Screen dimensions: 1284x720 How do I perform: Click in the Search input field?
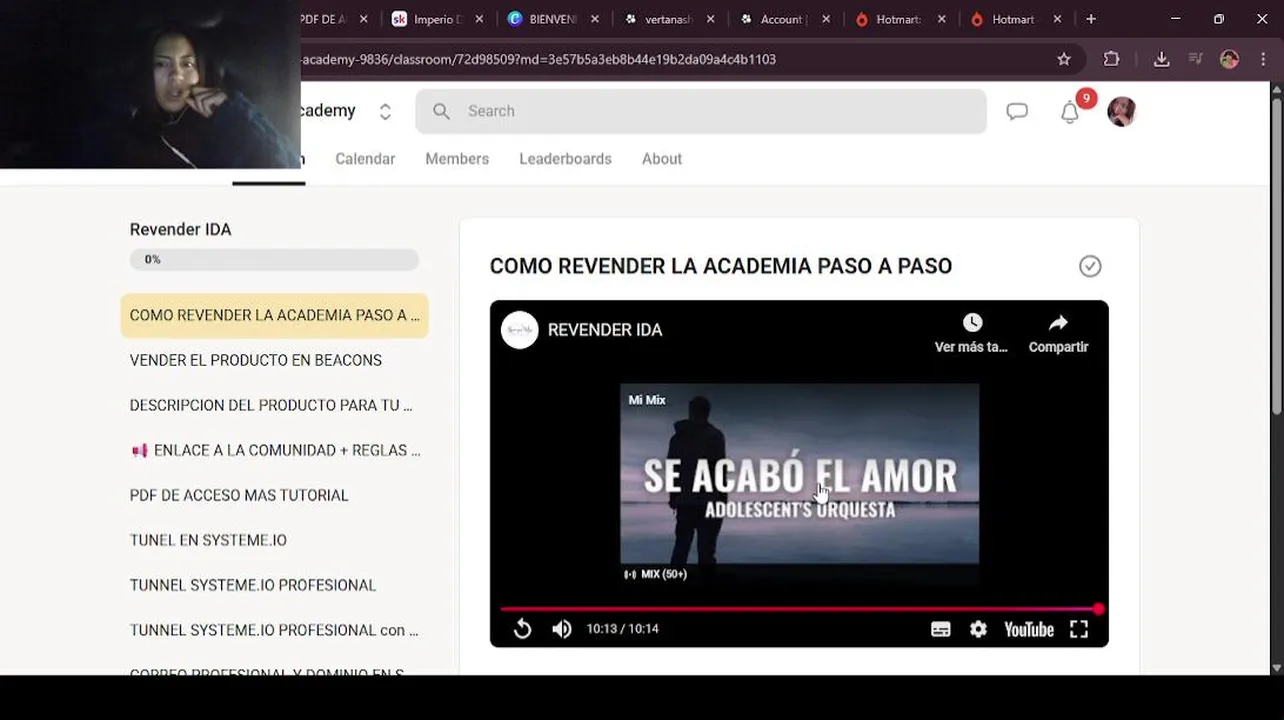(x=701, y=111)
